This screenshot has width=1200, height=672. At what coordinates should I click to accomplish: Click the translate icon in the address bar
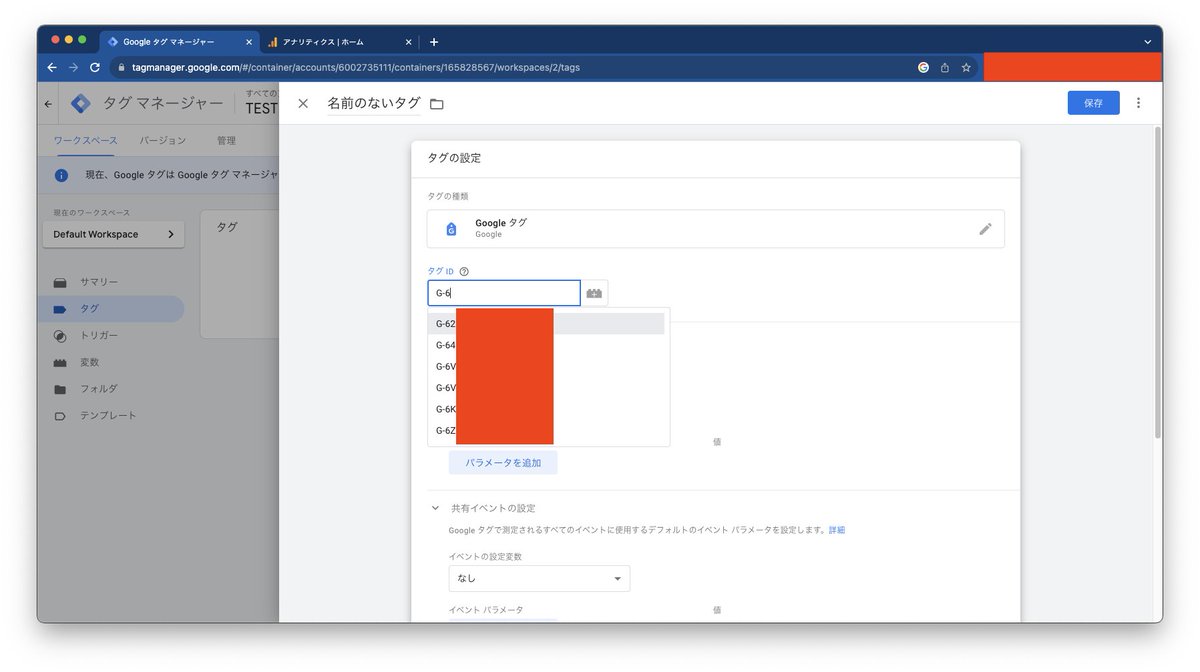(922, 67)
